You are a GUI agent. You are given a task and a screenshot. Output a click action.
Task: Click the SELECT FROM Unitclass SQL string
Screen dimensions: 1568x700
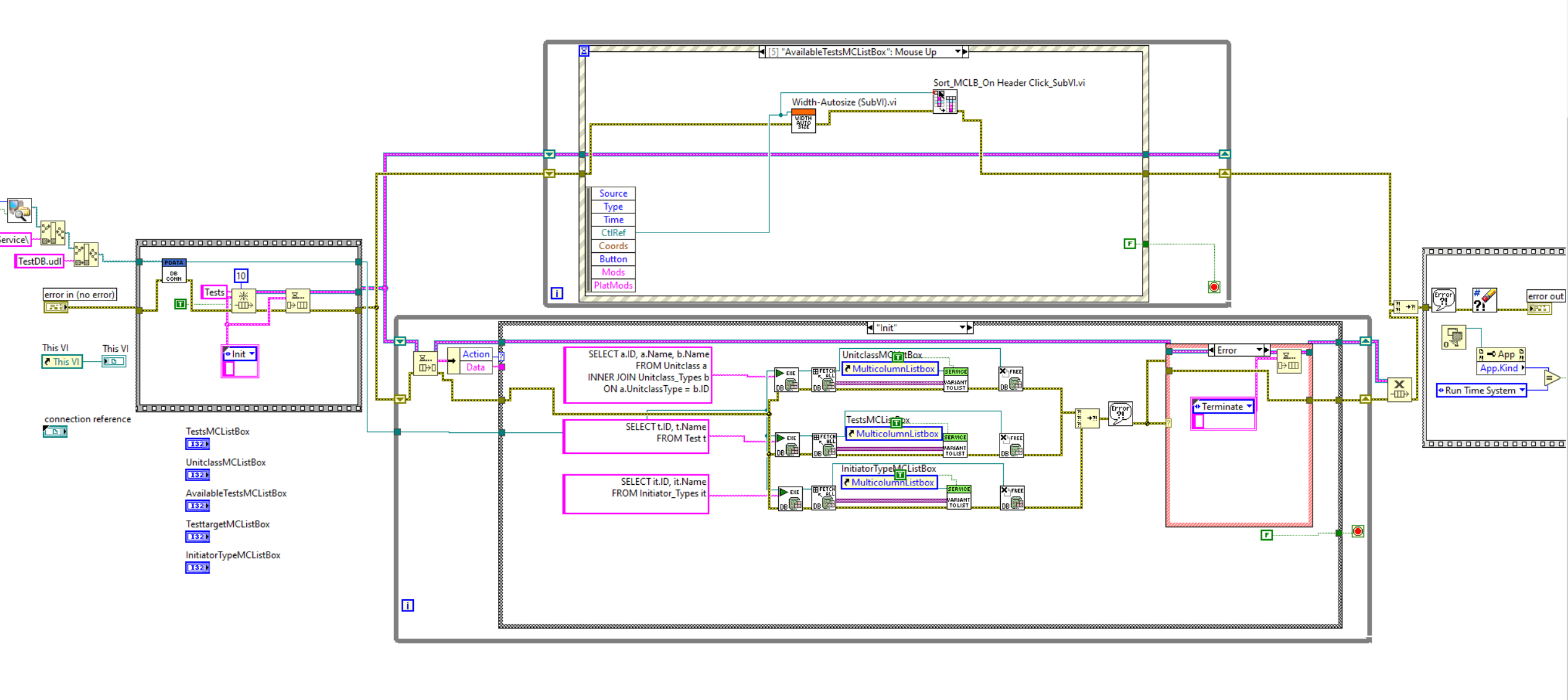[x=638, y=375]
